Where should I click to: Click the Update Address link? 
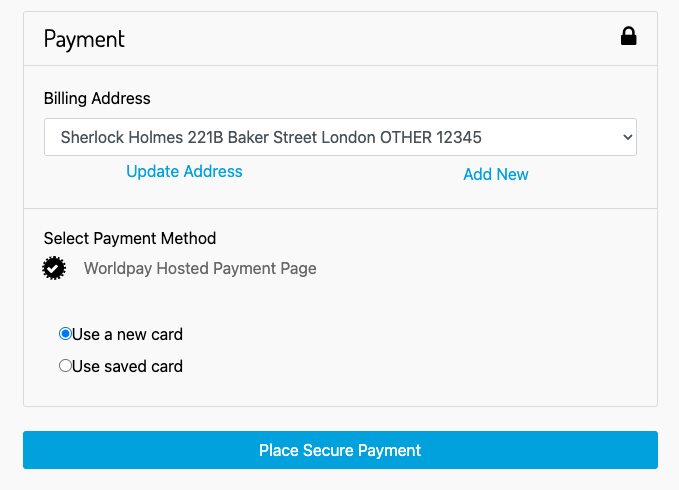(x=184, y=171)
